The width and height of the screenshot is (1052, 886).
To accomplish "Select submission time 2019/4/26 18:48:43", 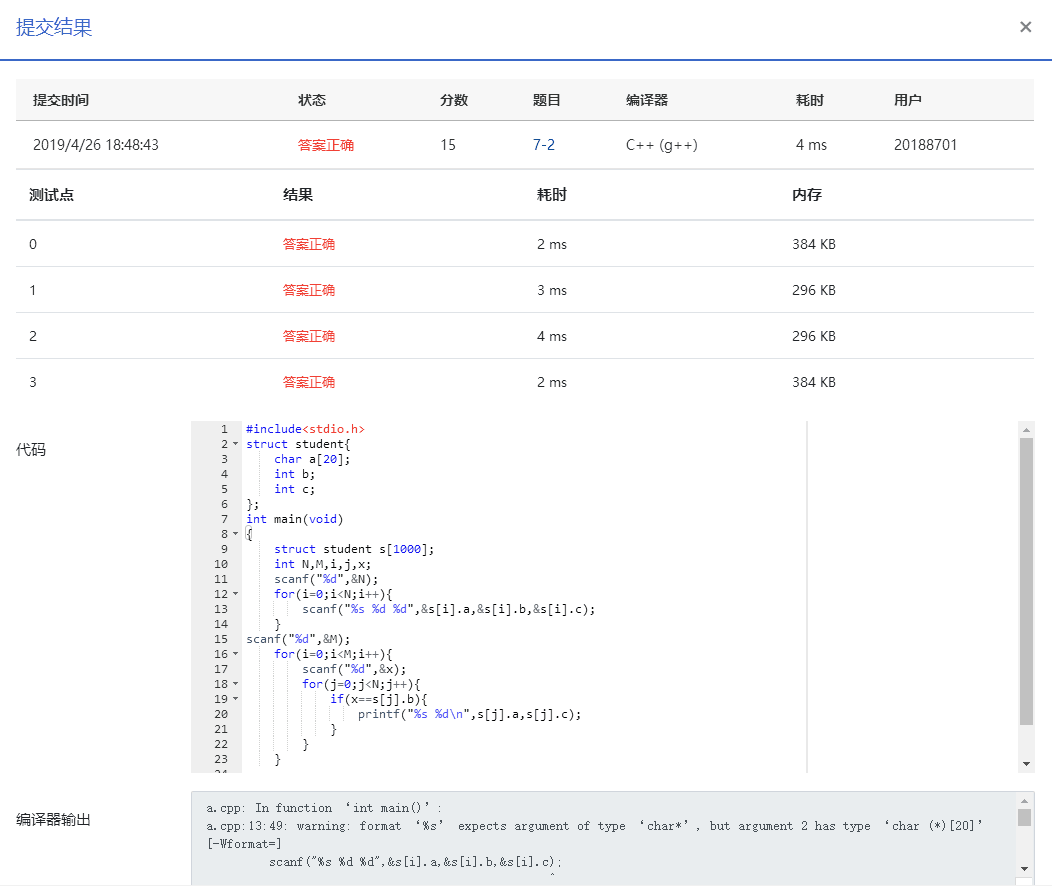I will click(96, 145).
